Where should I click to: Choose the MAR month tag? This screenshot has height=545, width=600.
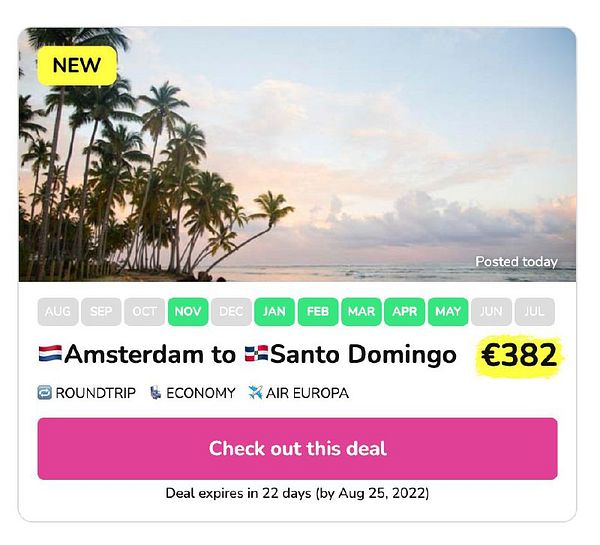pos(361,312)
